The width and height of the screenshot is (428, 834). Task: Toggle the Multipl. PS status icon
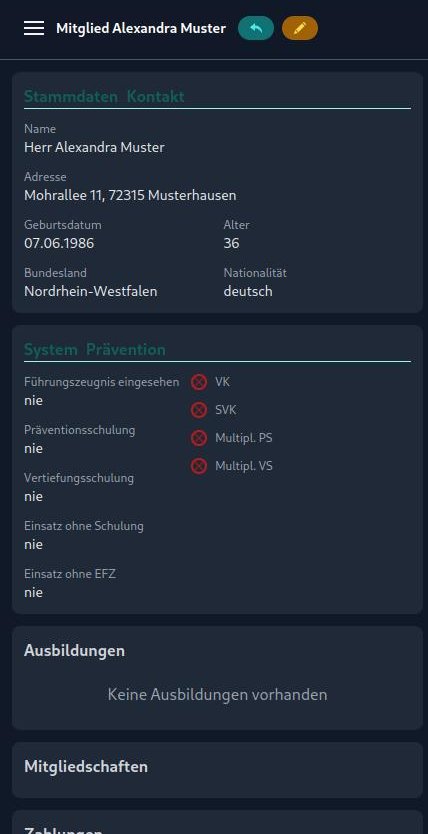pos(199,438)
